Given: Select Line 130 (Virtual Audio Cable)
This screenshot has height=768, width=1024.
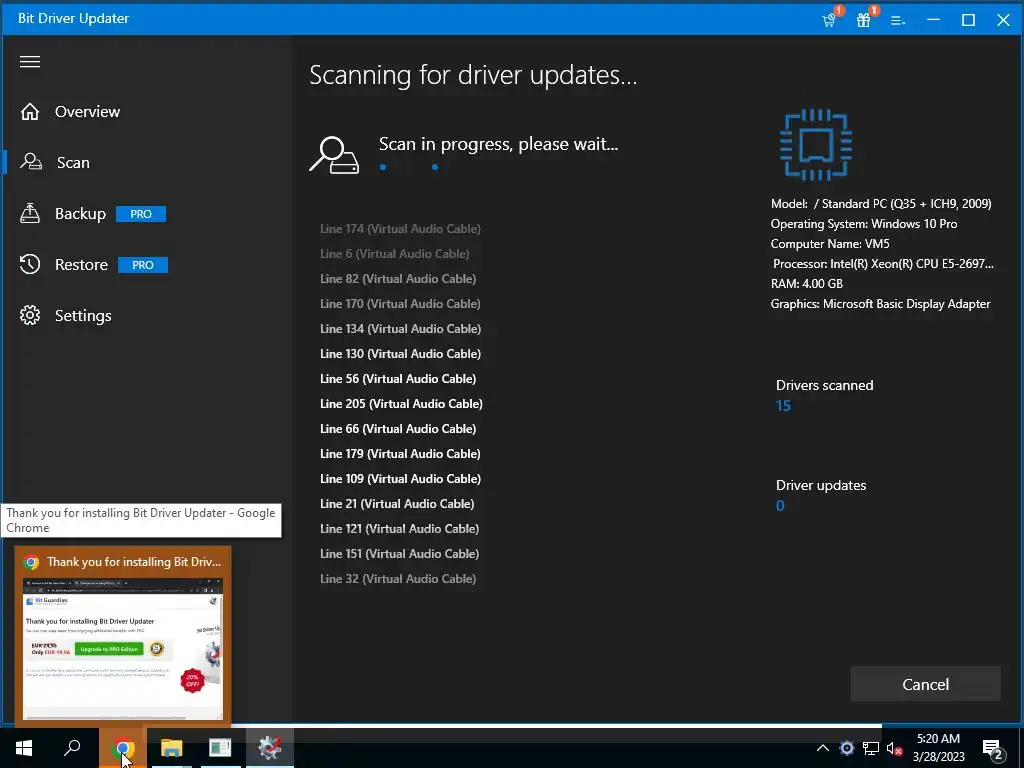Looking at the screenshot, I should point(400,353).
